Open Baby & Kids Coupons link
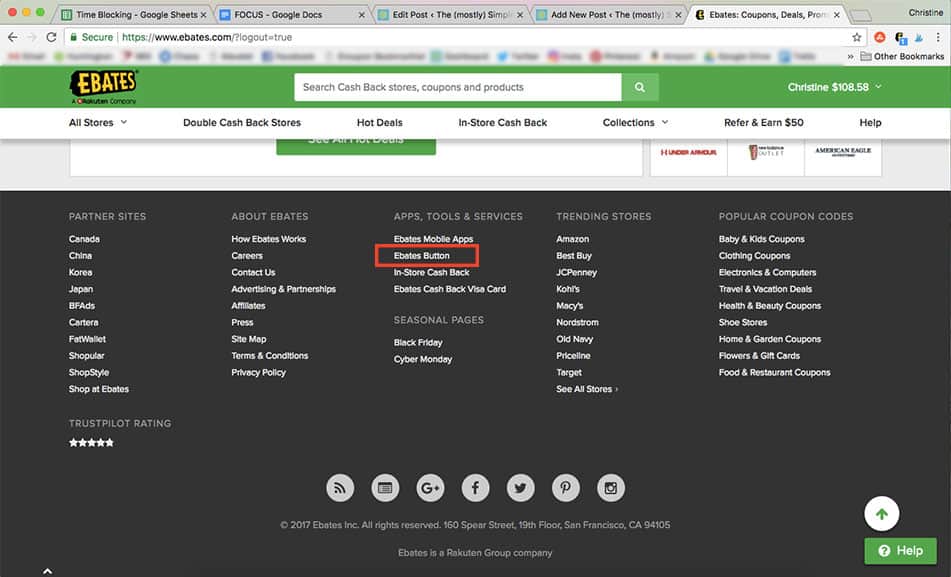The image size is (951, 577). [x=762, y=239]
